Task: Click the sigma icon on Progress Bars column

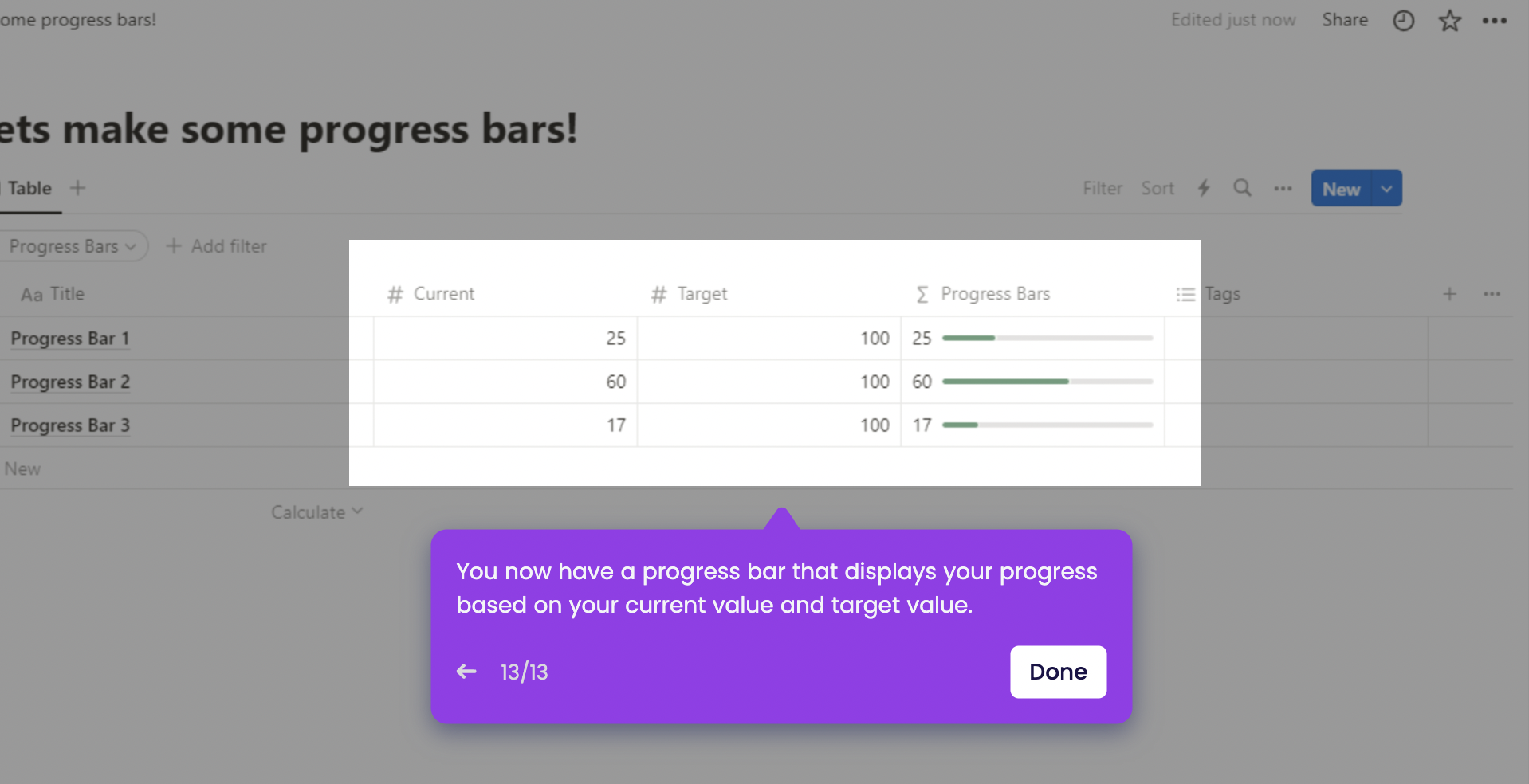Action: coord(922,293)
